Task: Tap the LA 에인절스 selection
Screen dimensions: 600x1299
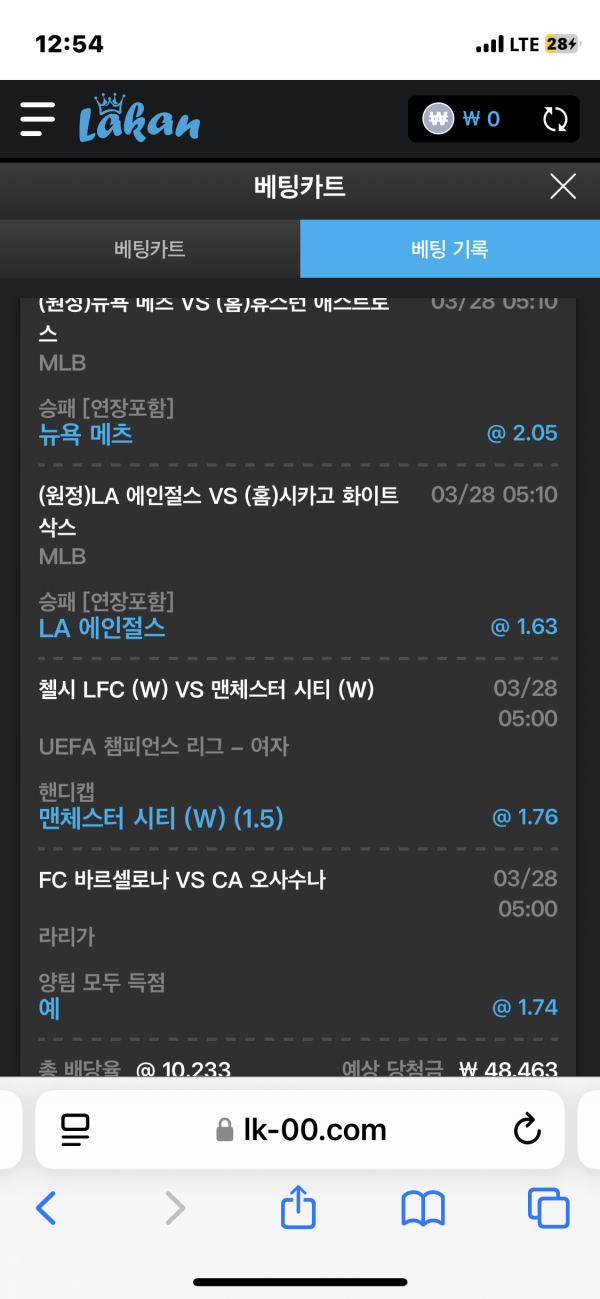Action: point(102,628)
